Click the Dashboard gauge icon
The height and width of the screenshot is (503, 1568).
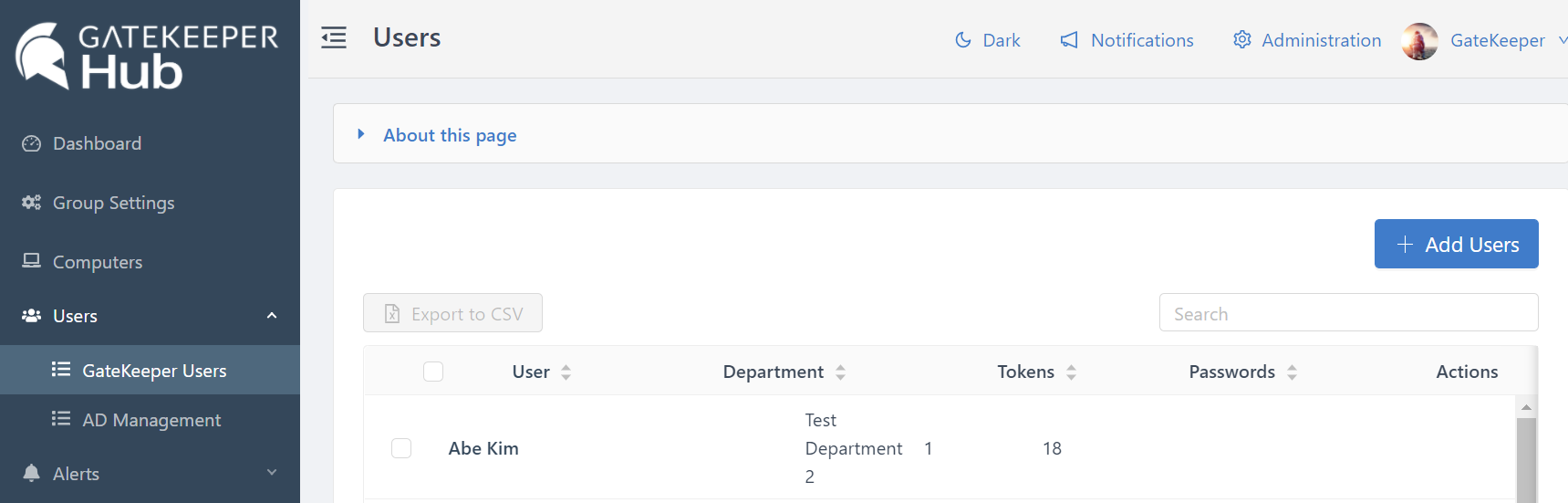32,143
